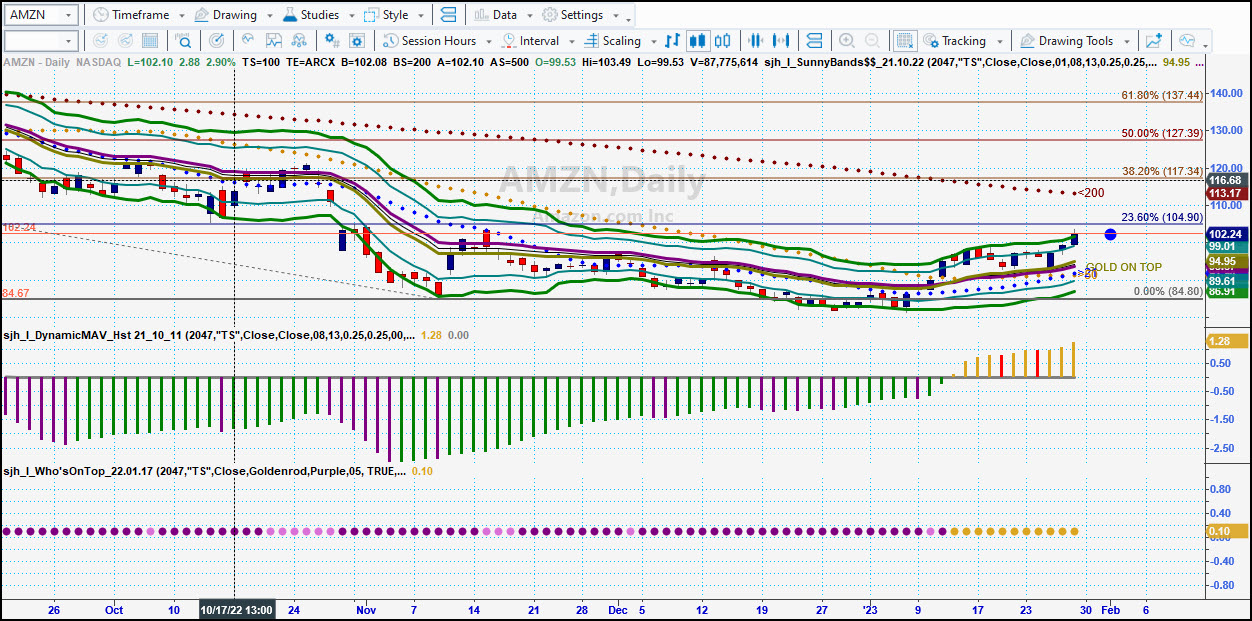Open the top toolbar overflow options arrow

[629, 19]
